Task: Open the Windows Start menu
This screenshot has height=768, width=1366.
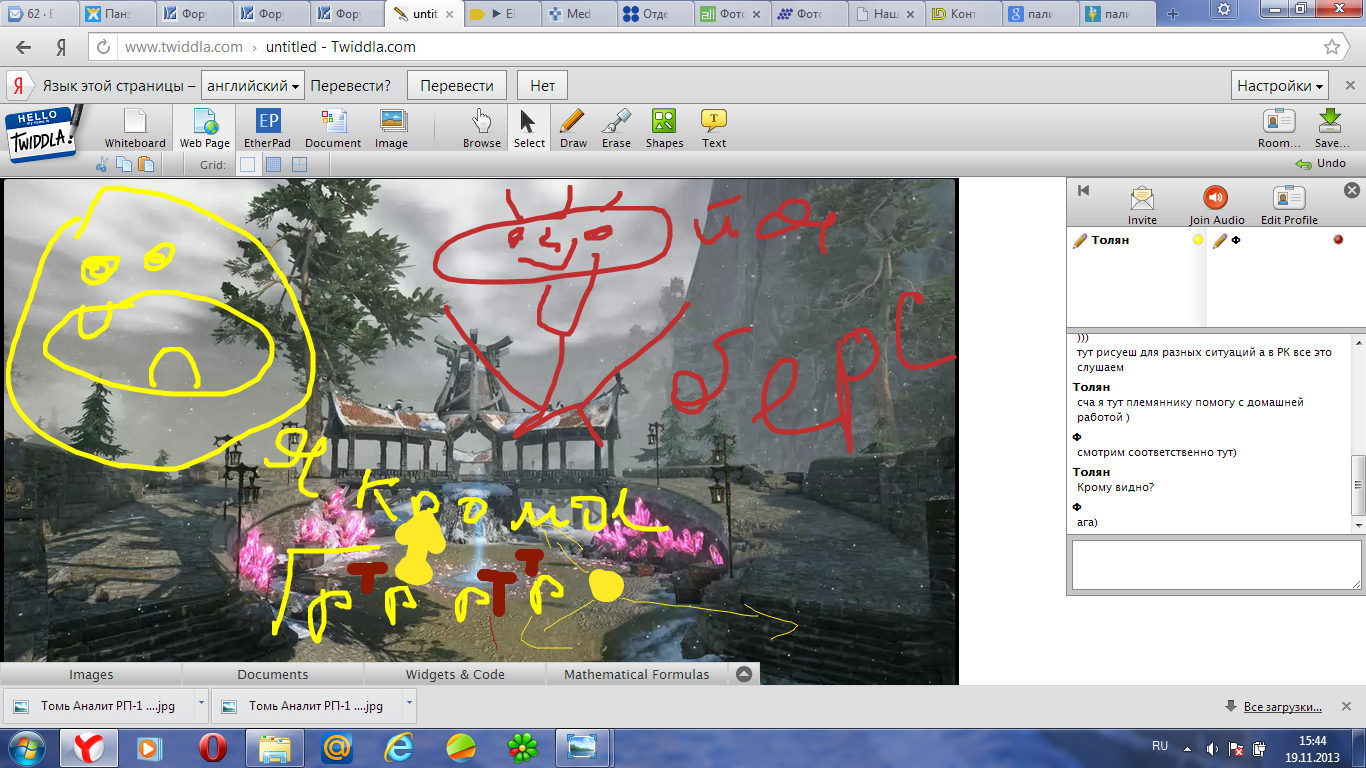Action: 25,747
